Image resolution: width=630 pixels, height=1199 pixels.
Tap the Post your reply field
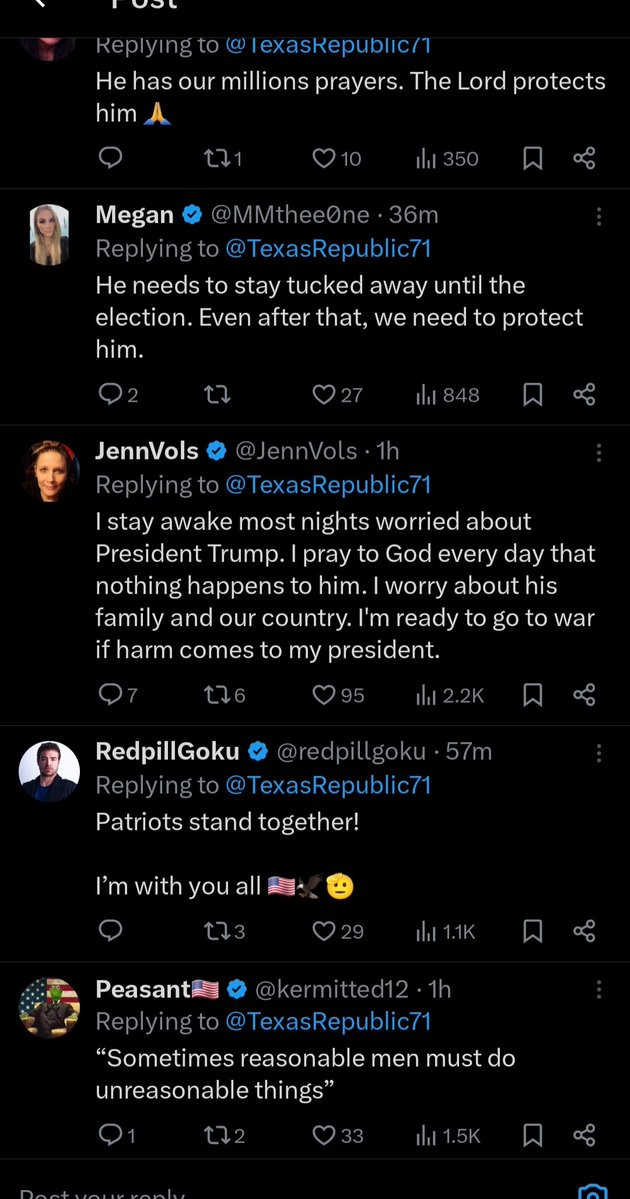click(200, 1192)
